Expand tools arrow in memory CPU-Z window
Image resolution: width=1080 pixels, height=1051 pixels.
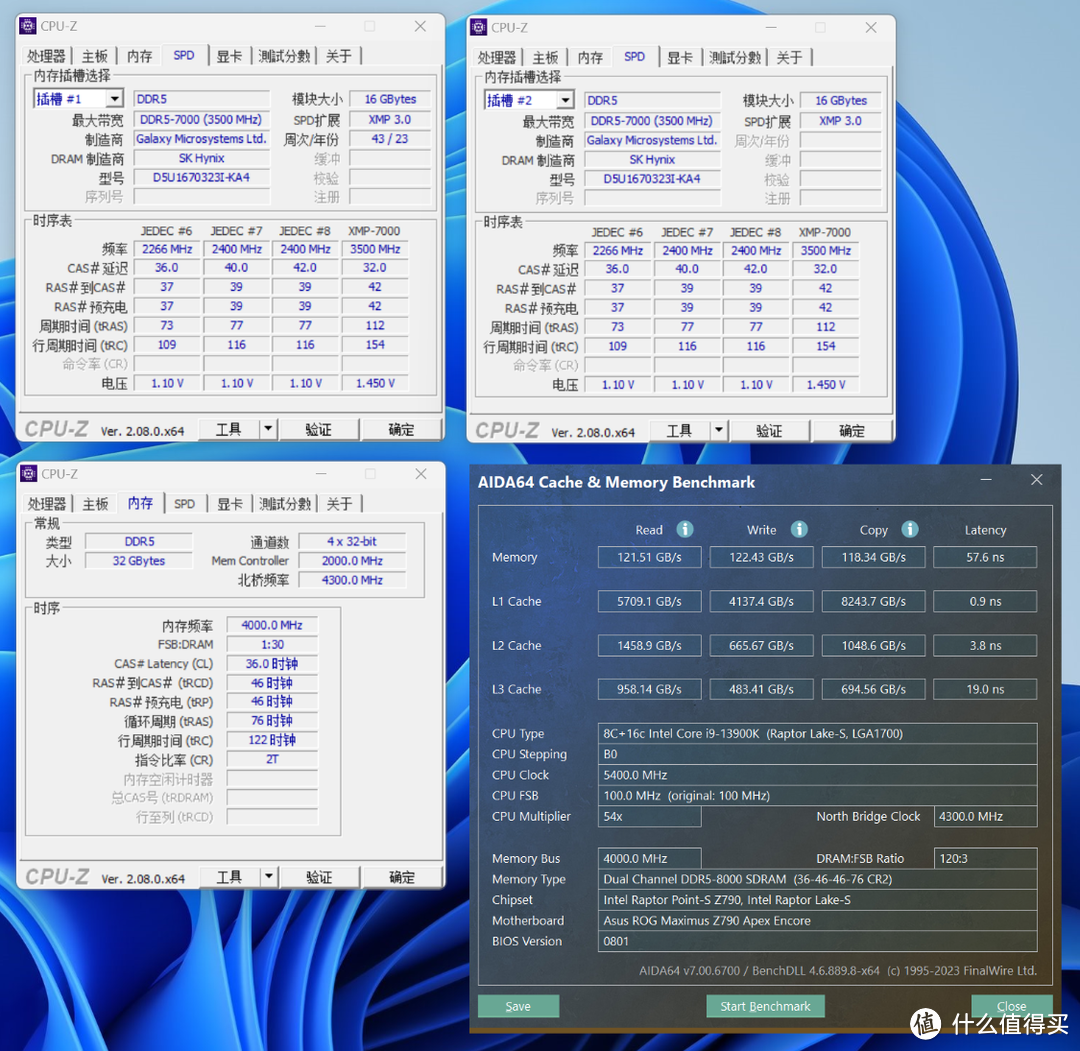click(269, 877)
